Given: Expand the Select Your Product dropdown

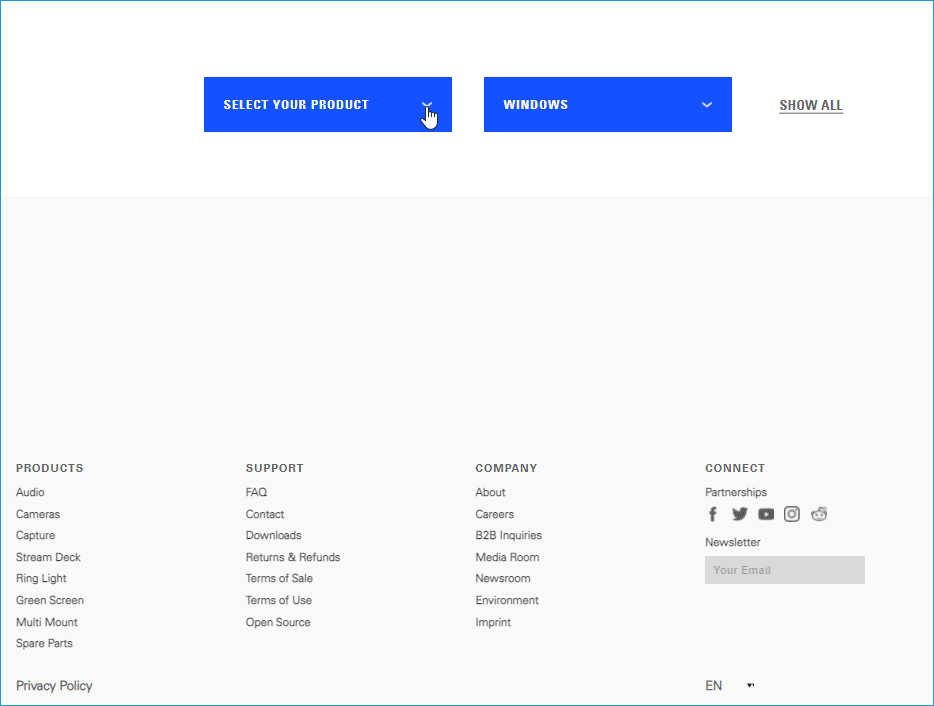Looking at the screenshot, I should click(328, 104).
